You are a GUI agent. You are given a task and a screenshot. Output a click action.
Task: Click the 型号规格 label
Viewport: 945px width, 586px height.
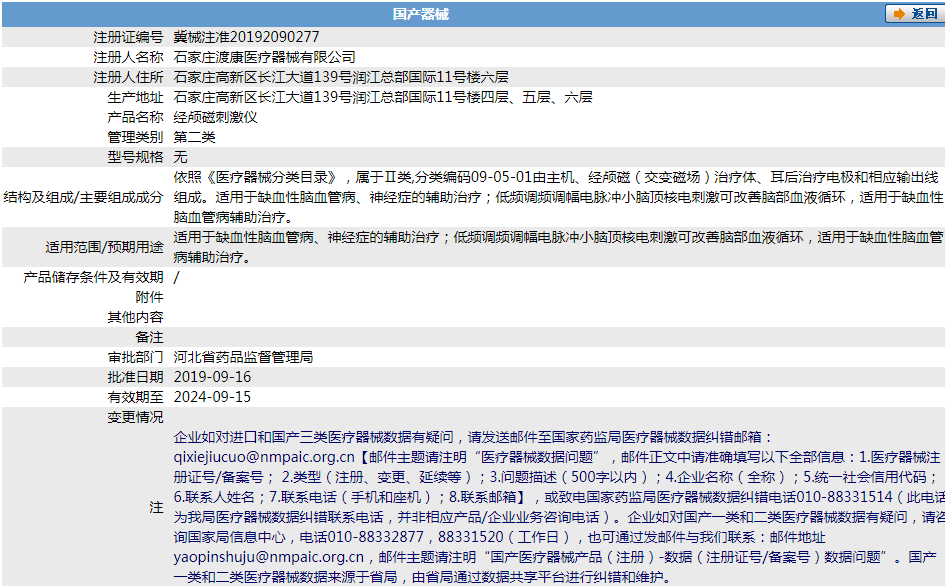pos(135,157)
